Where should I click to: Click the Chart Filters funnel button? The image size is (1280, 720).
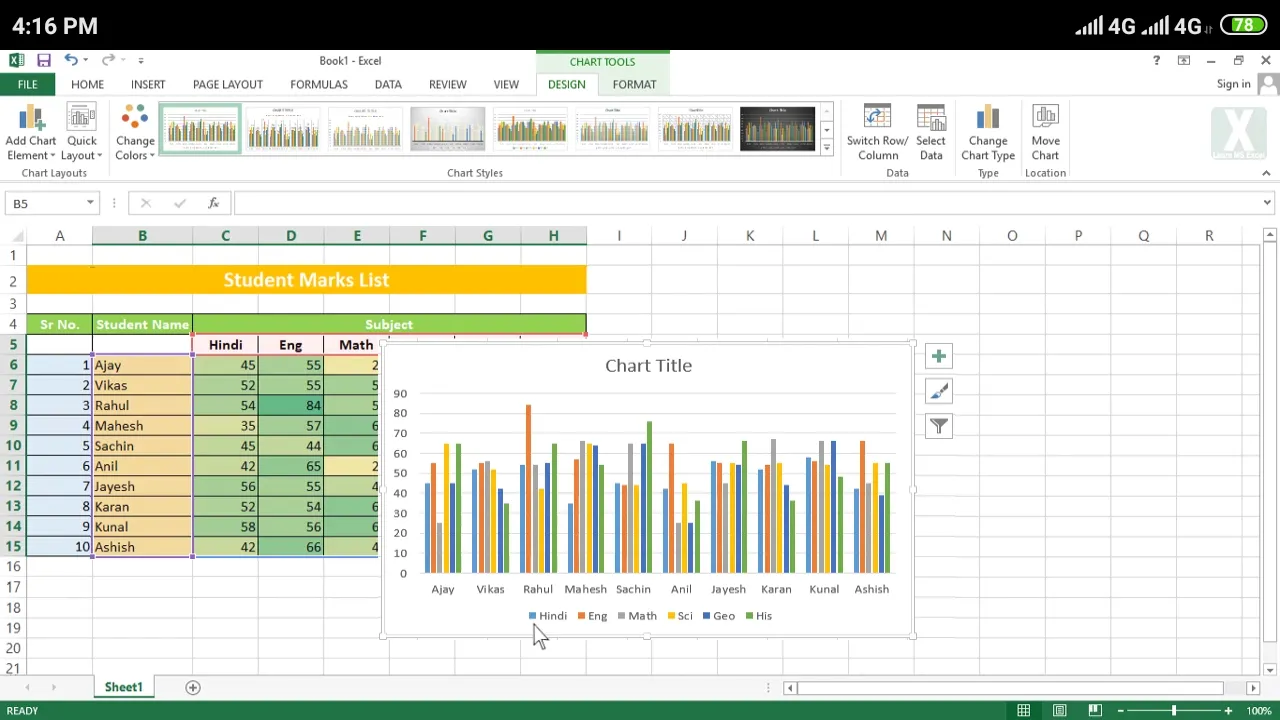click(x=938, y=426)
